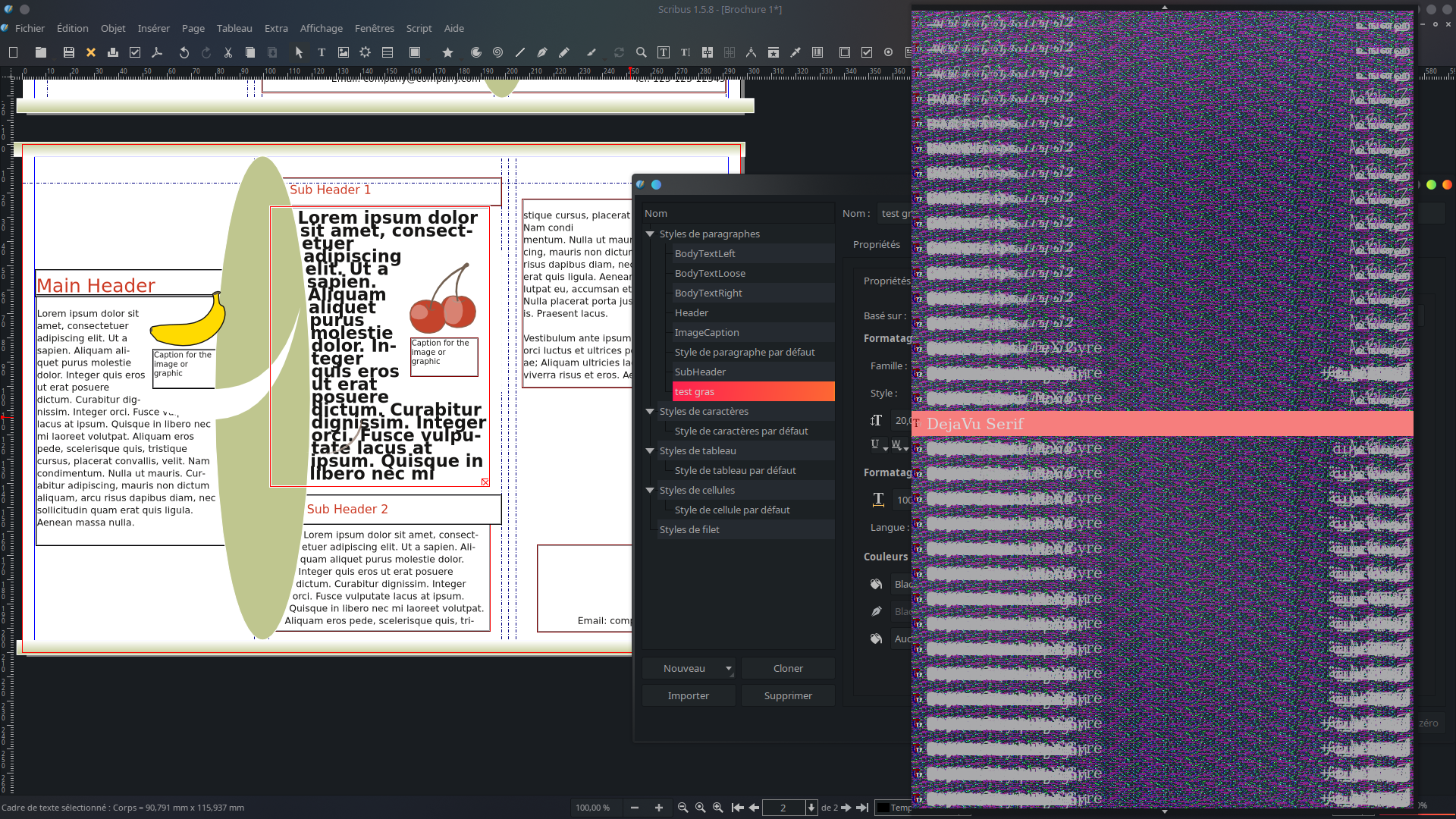Collapse Styles de paragraphes tree
The width and height of the screenshot is (1456, 819).
coord(650,234)
